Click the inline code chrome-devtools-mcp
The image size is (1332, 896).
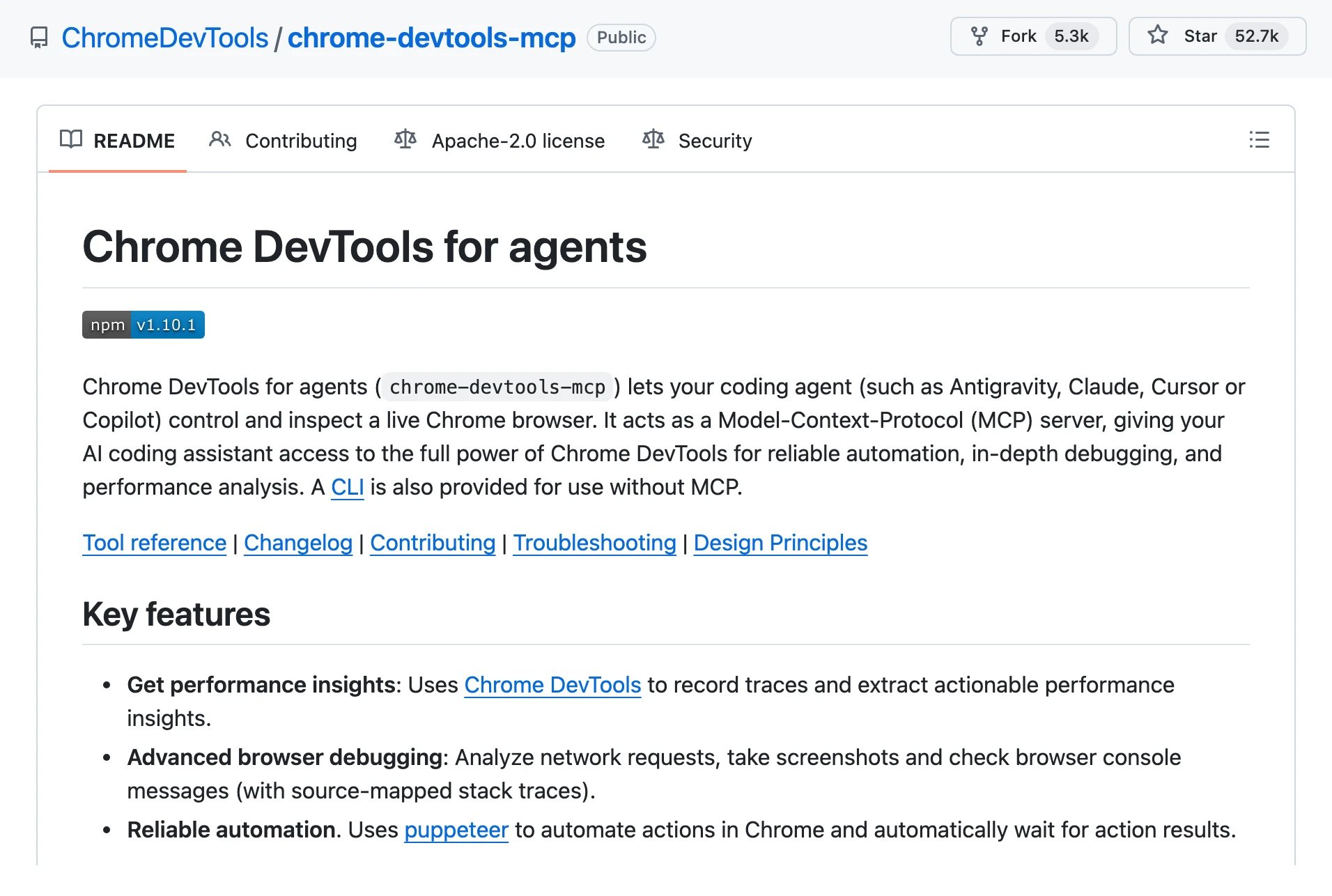[x=497, y=387]
